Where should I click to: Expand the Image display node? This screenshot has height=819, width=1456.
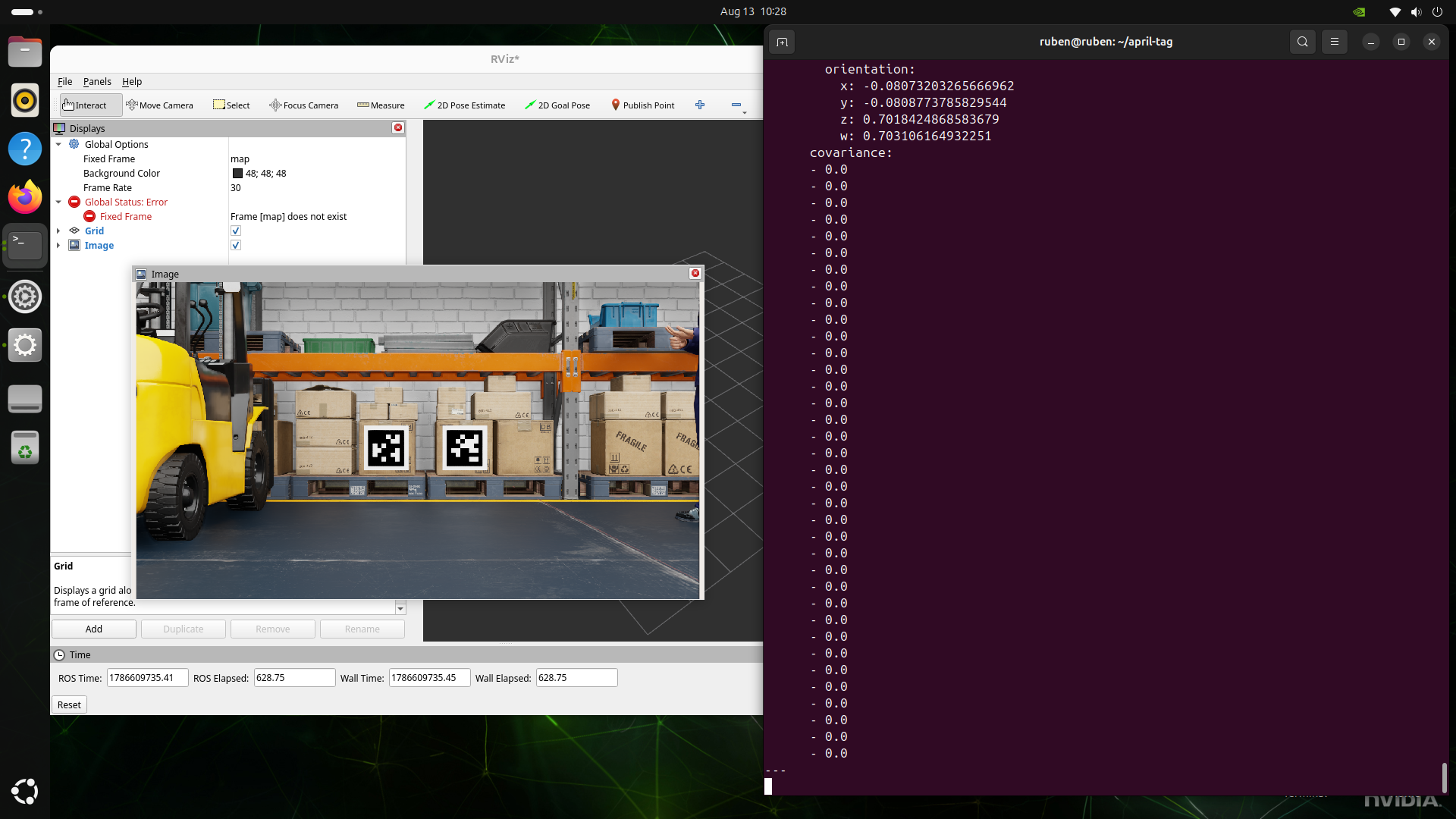[x=58, y=245]
